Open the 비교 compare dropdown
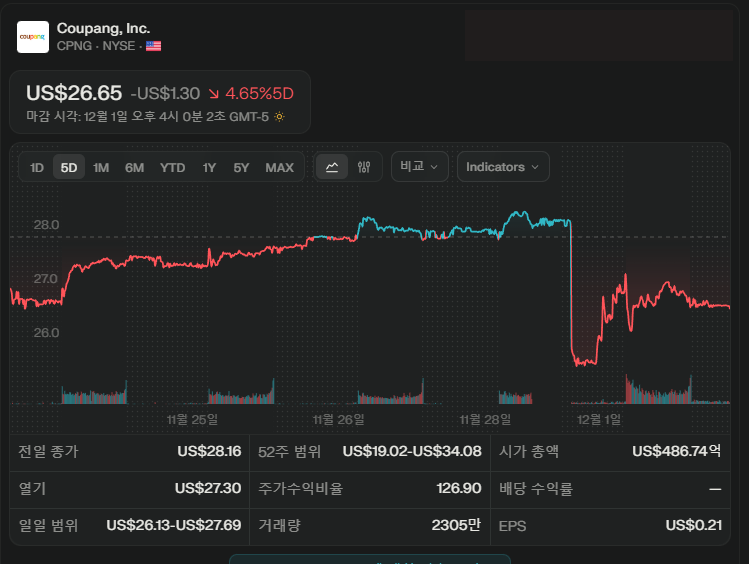This screenshot has width=749, height=564. click(419, 167)
